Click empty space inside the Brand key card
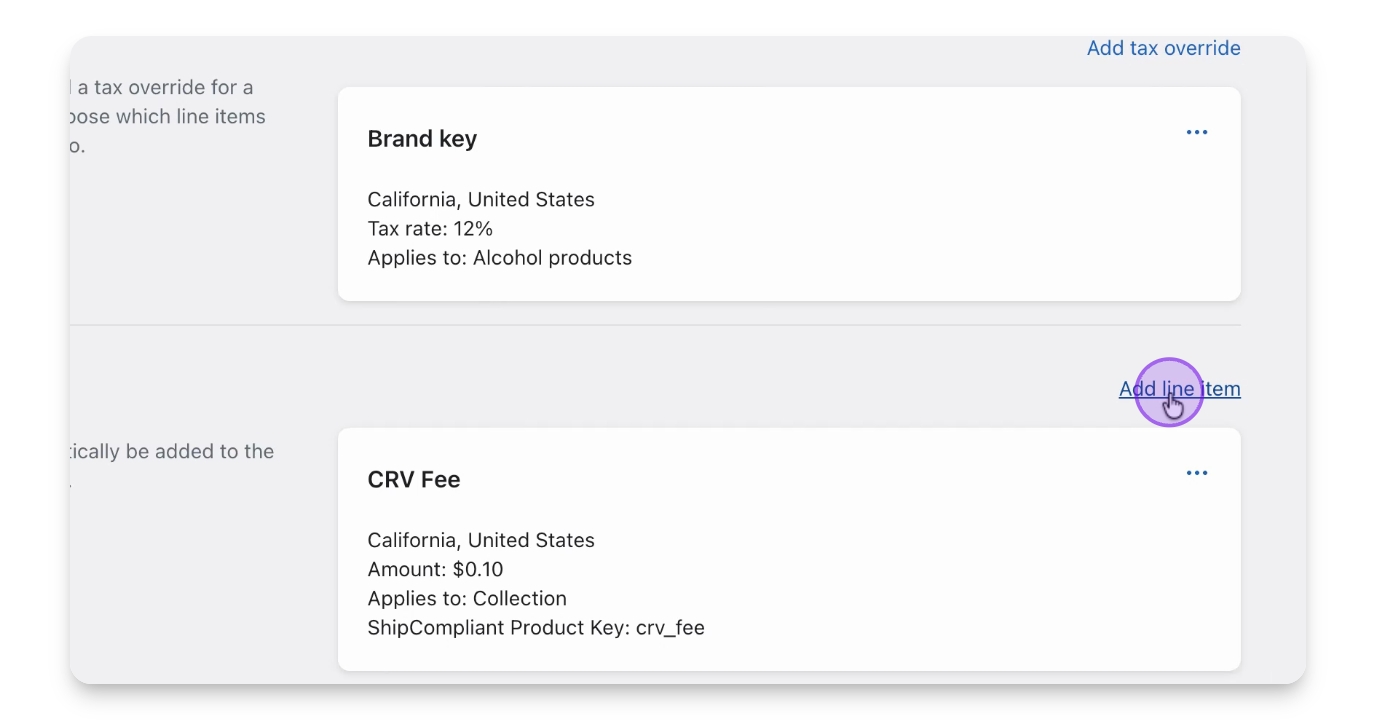Viewport: 1376px width, 720px height. point(900,220)
